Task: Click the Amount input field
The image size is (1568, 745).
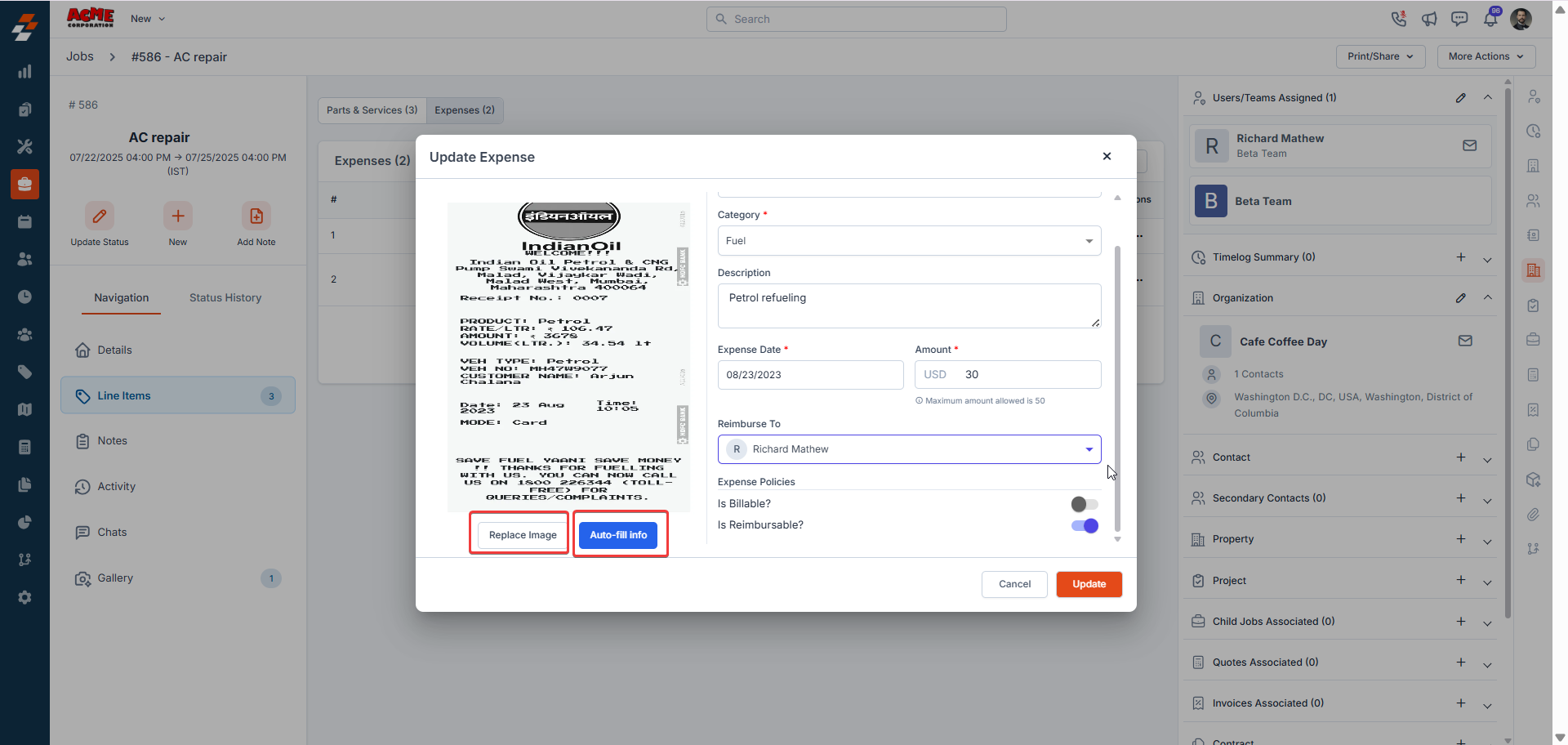Action: pos(1008,375)
